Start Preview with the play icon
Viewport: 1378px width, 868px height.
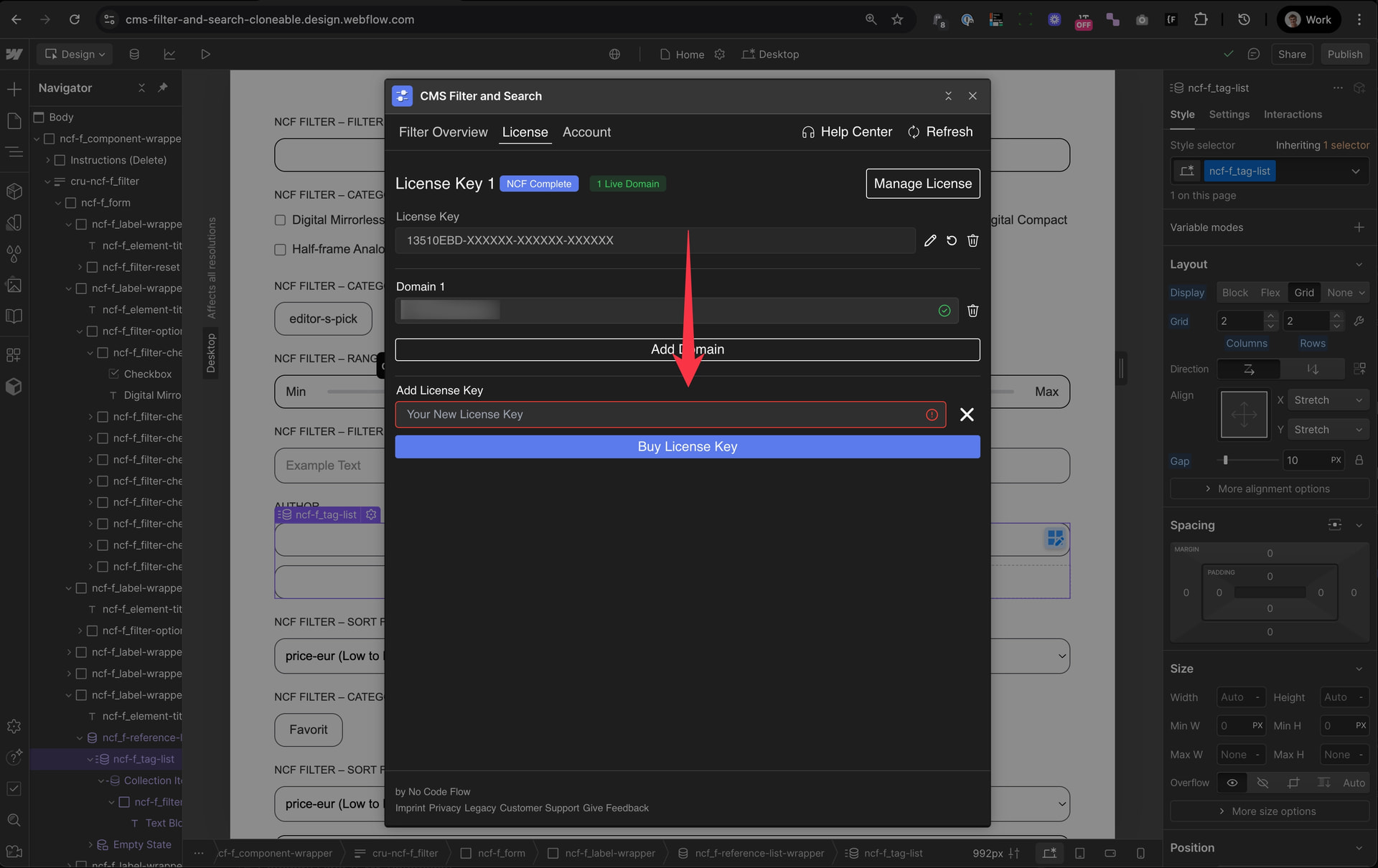(205, 55)
